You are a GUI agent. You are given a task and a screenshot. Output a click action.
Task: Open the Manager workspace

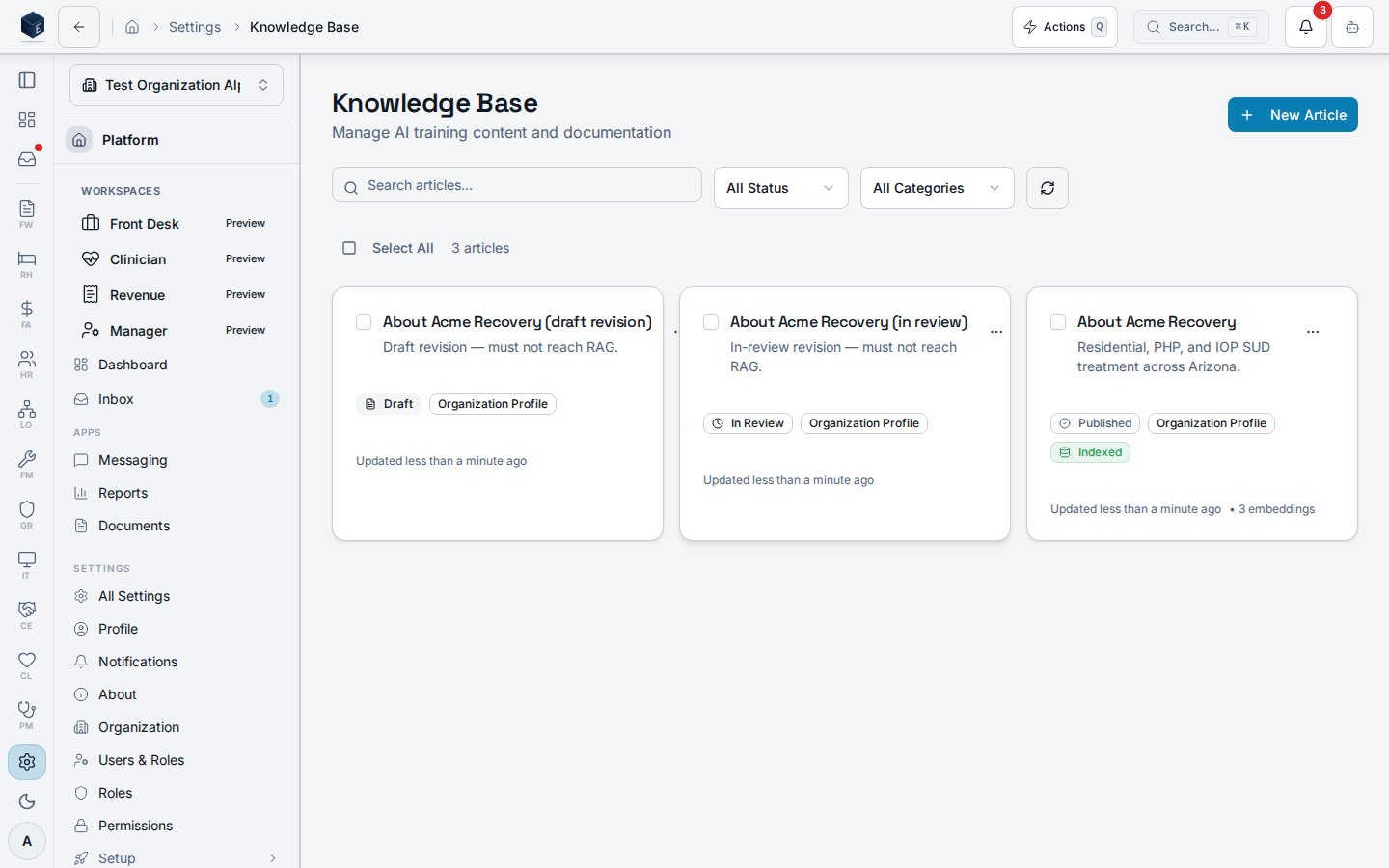(177, 331)
